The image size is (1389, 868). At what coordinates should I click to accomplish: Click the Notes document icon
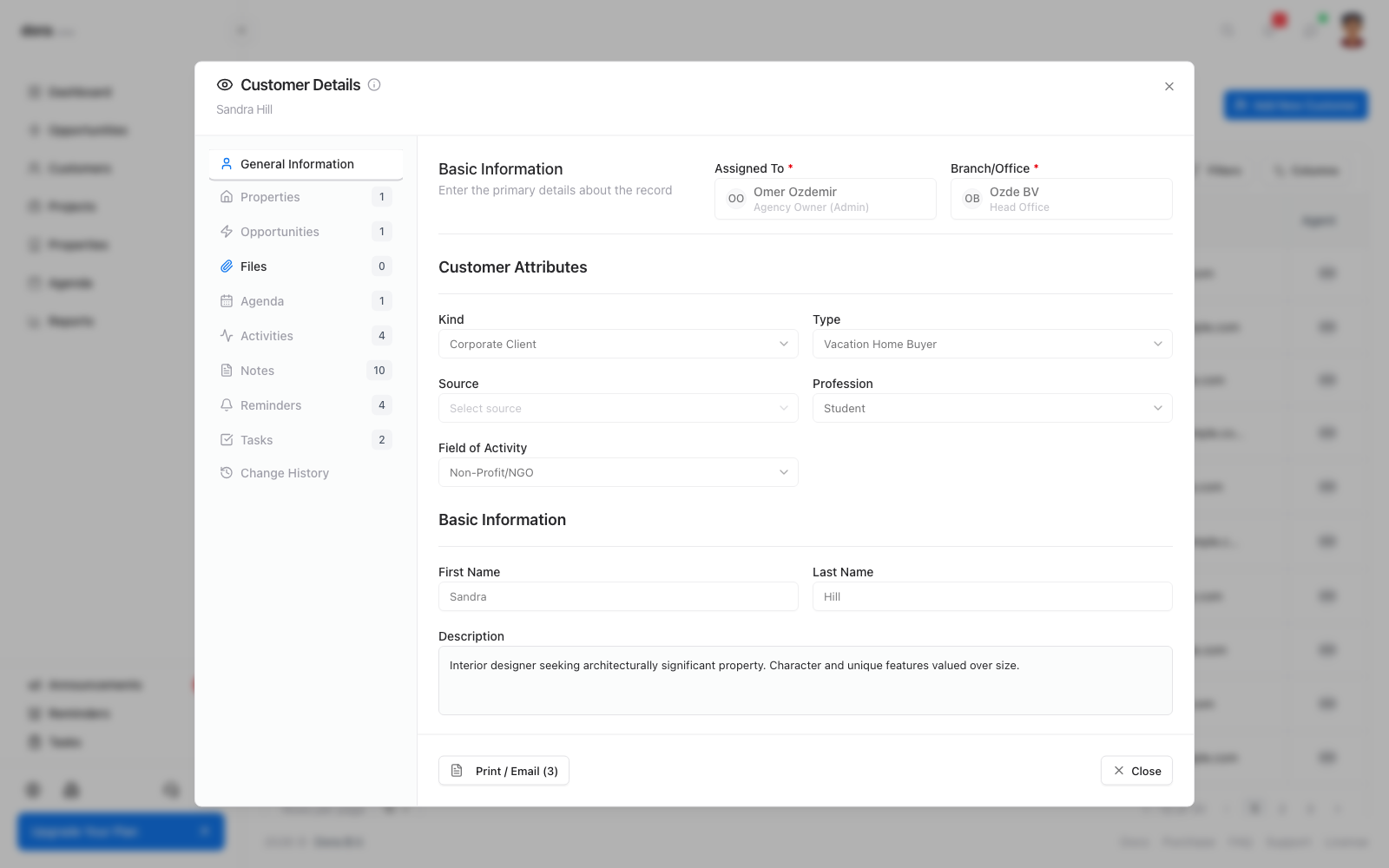pos(227,371)
